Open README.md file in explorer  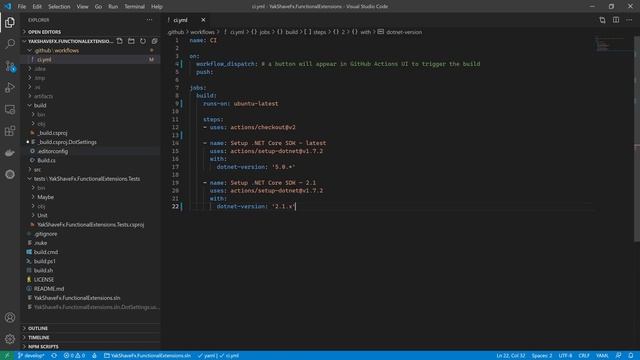tap(91, 289)
